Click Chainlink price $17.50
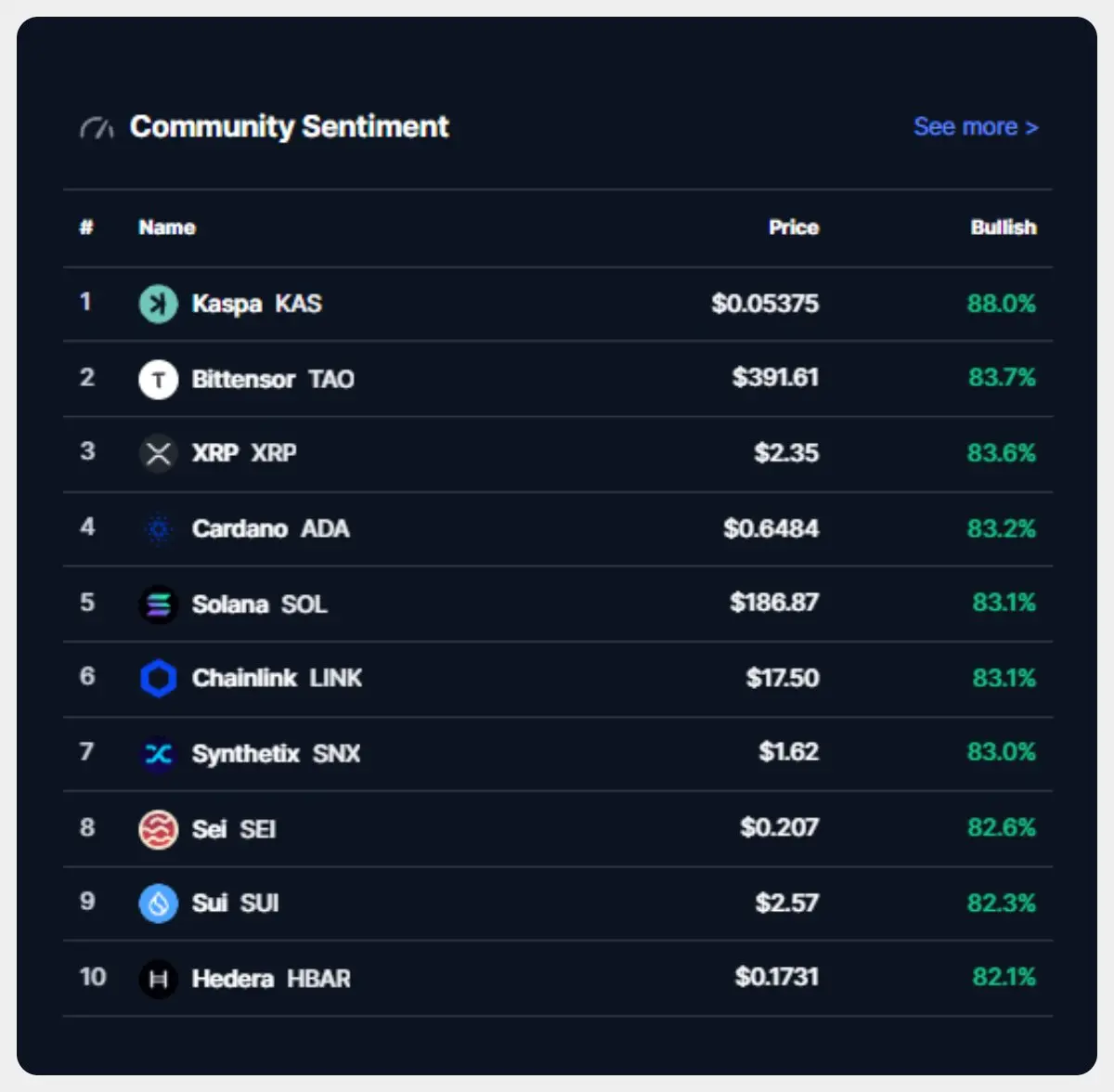This screenshot has width=1114, height=1092. [x=783, y=679]
